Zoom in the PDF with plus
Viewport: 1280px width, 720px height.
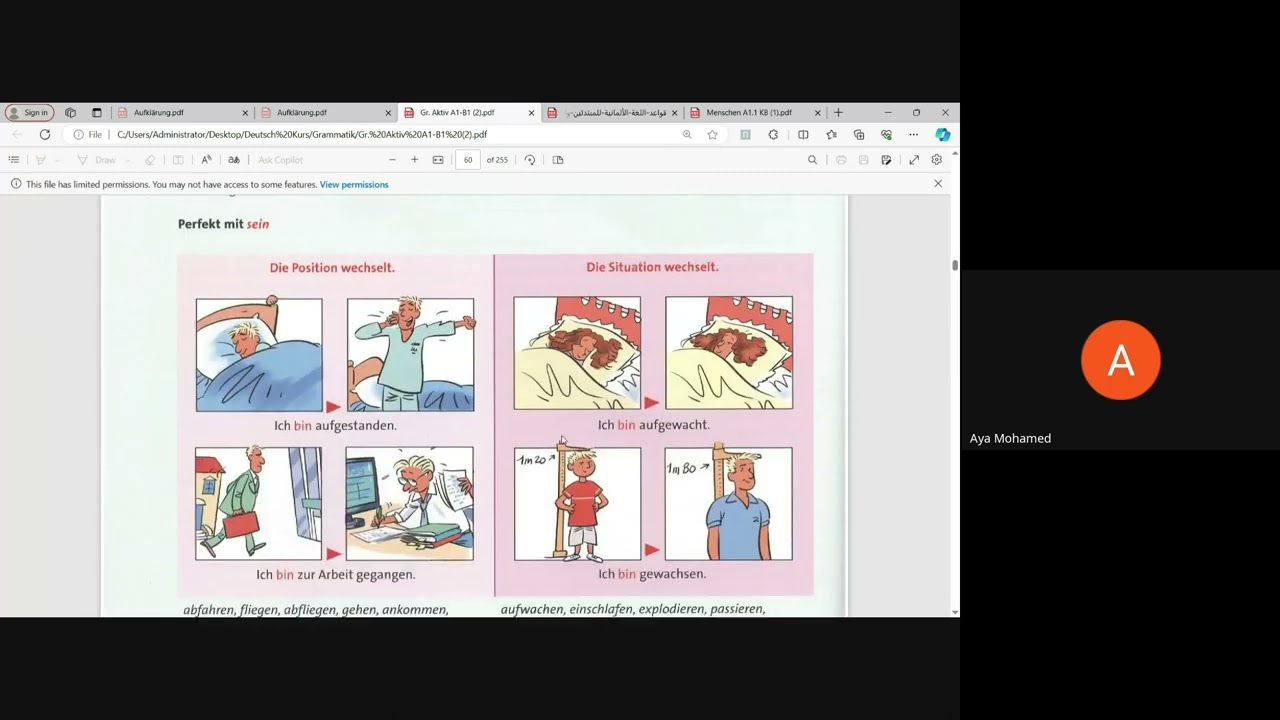(x=415, y=160)
